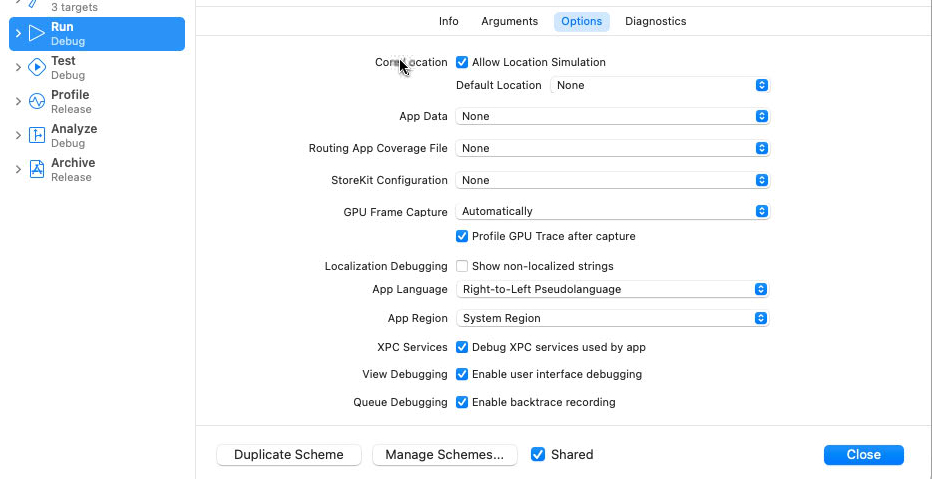Click the Duplicate Scheme button
Image resolution: width=932 pixels, height=479 pixels.
(x=288, y=455)
